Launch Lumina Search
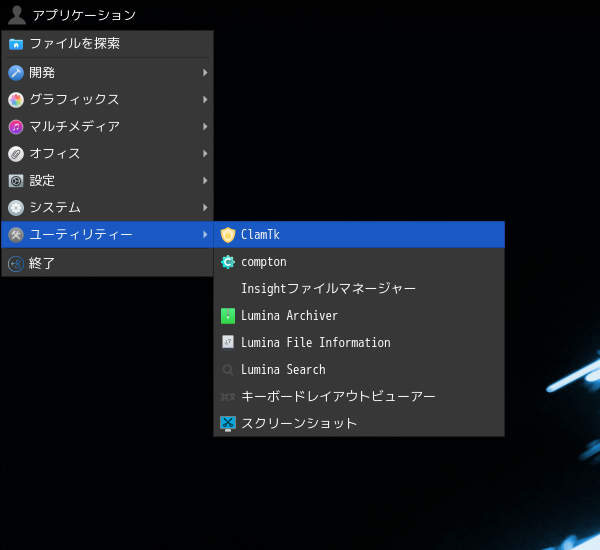Viewport: 600px width, 550px height. pyautogui.click(x=359, y=370)
